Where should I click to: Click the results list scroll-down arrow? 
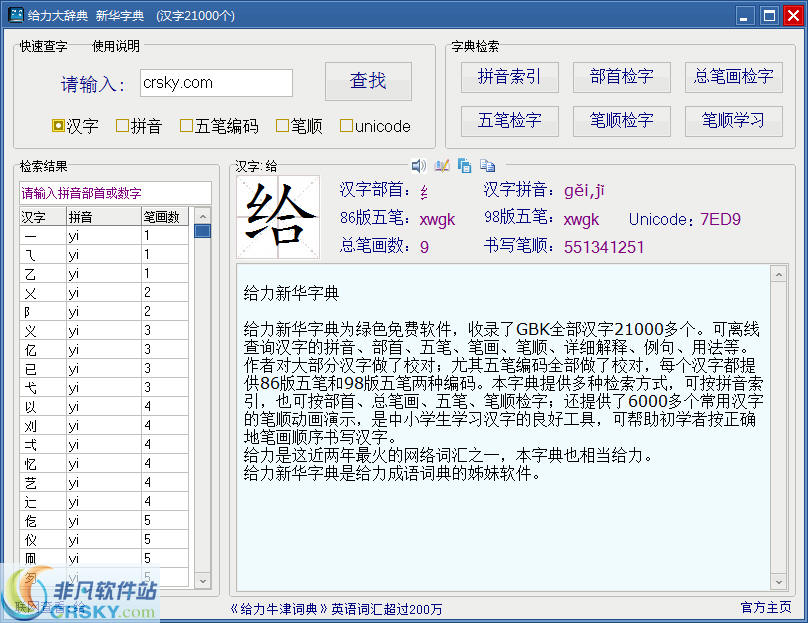point(203,581)
